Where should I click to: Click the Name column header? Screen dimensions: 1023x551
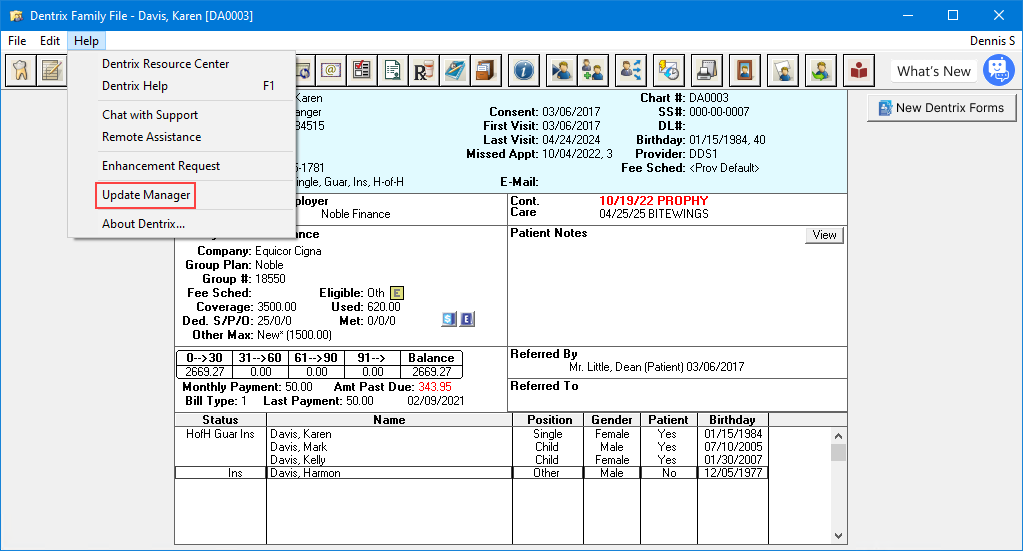389,420
